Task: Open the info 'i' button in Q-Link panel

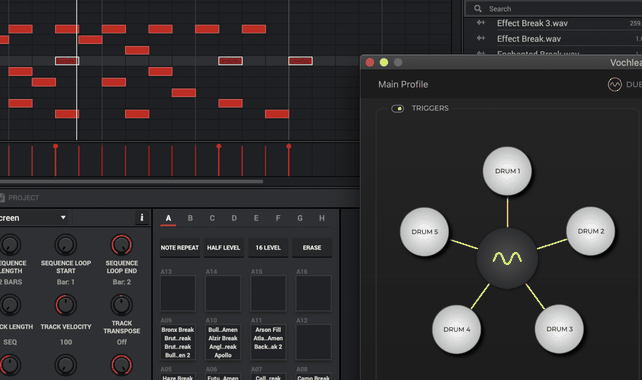Action: click(142, 217)
